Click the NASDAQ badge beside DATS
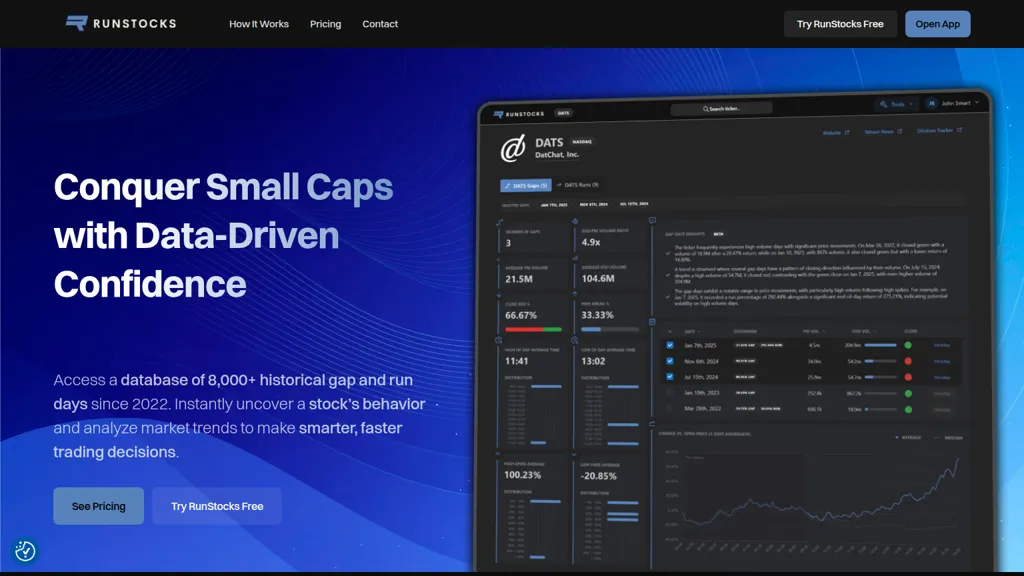Screen dimensions: 1024x576 tap(582, 142)
